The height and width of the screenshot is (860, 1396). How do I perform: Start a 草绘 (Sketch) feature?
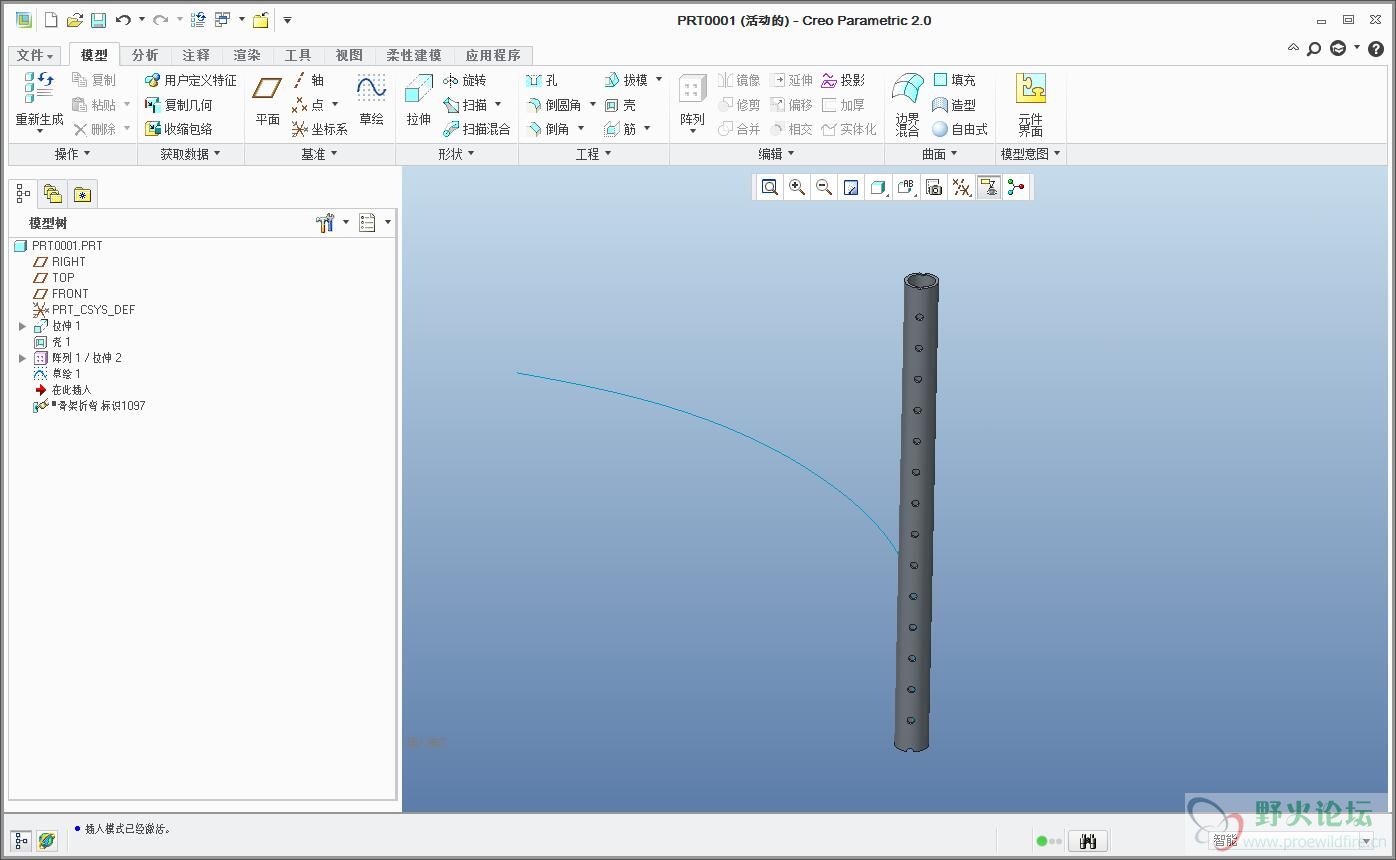click(371, 99)
